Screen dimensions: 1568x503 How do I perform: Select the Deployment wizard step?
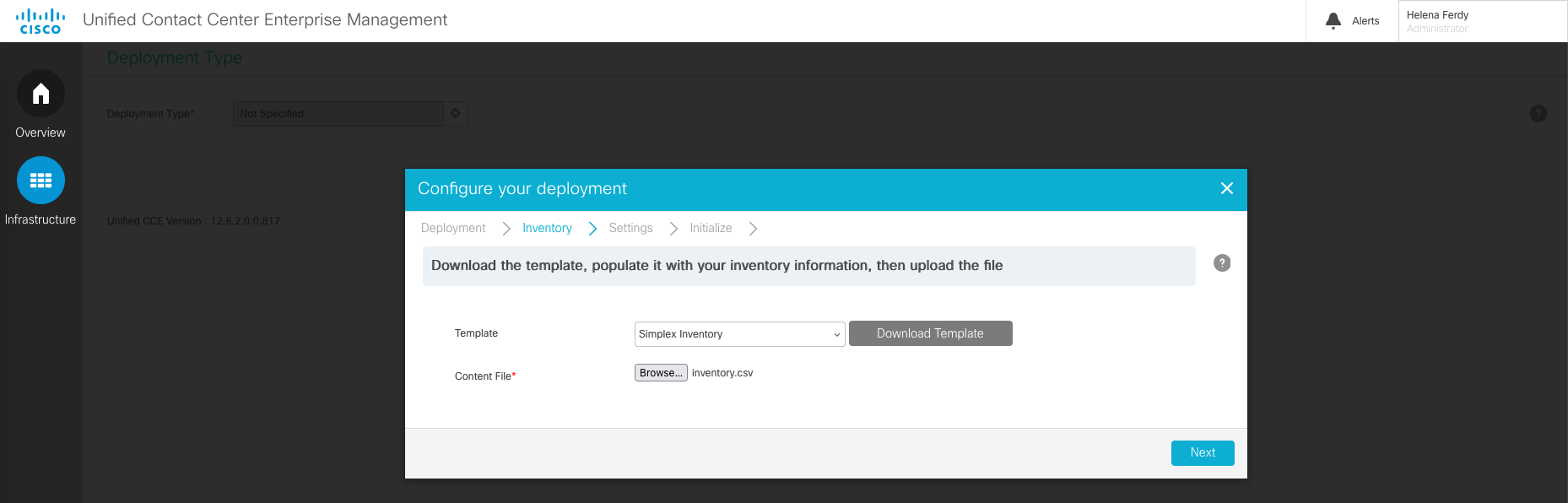click(453, 228)
